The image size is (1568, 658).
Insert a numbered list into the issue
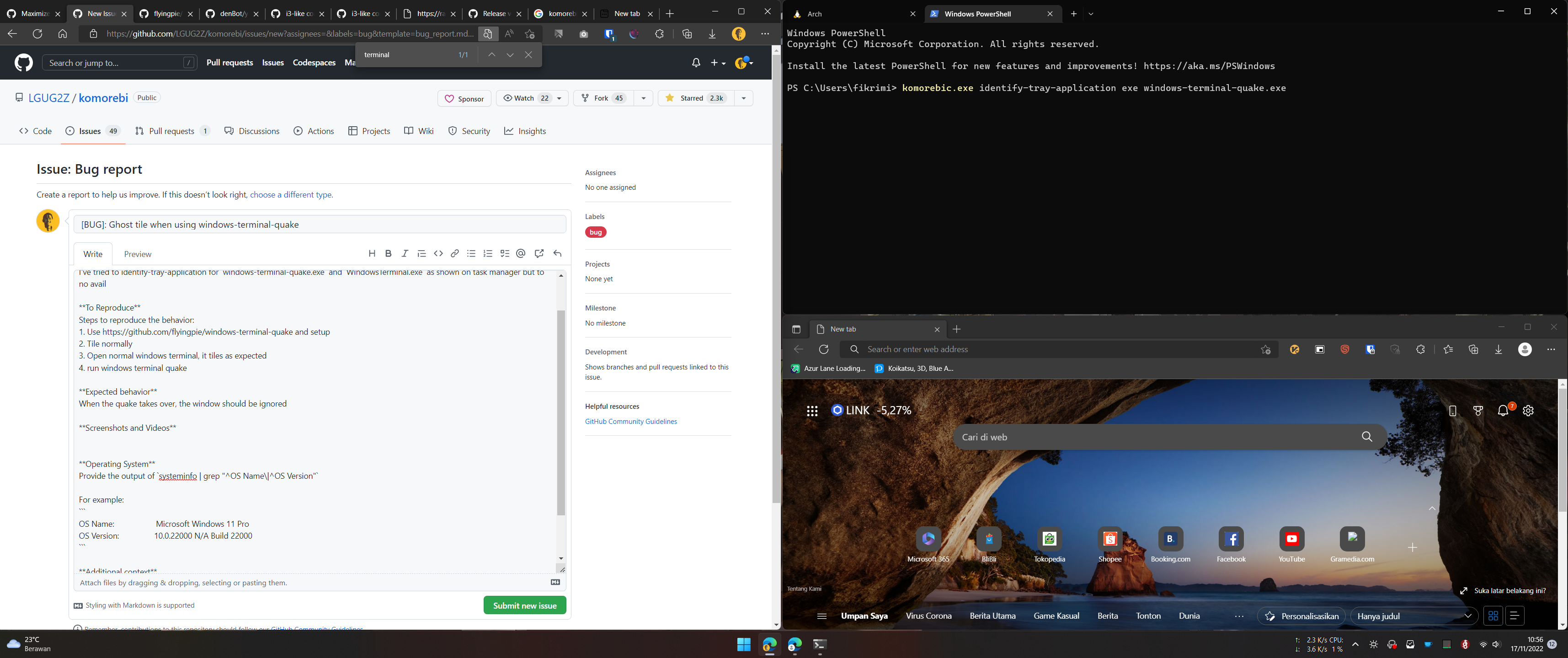(488, 253)
